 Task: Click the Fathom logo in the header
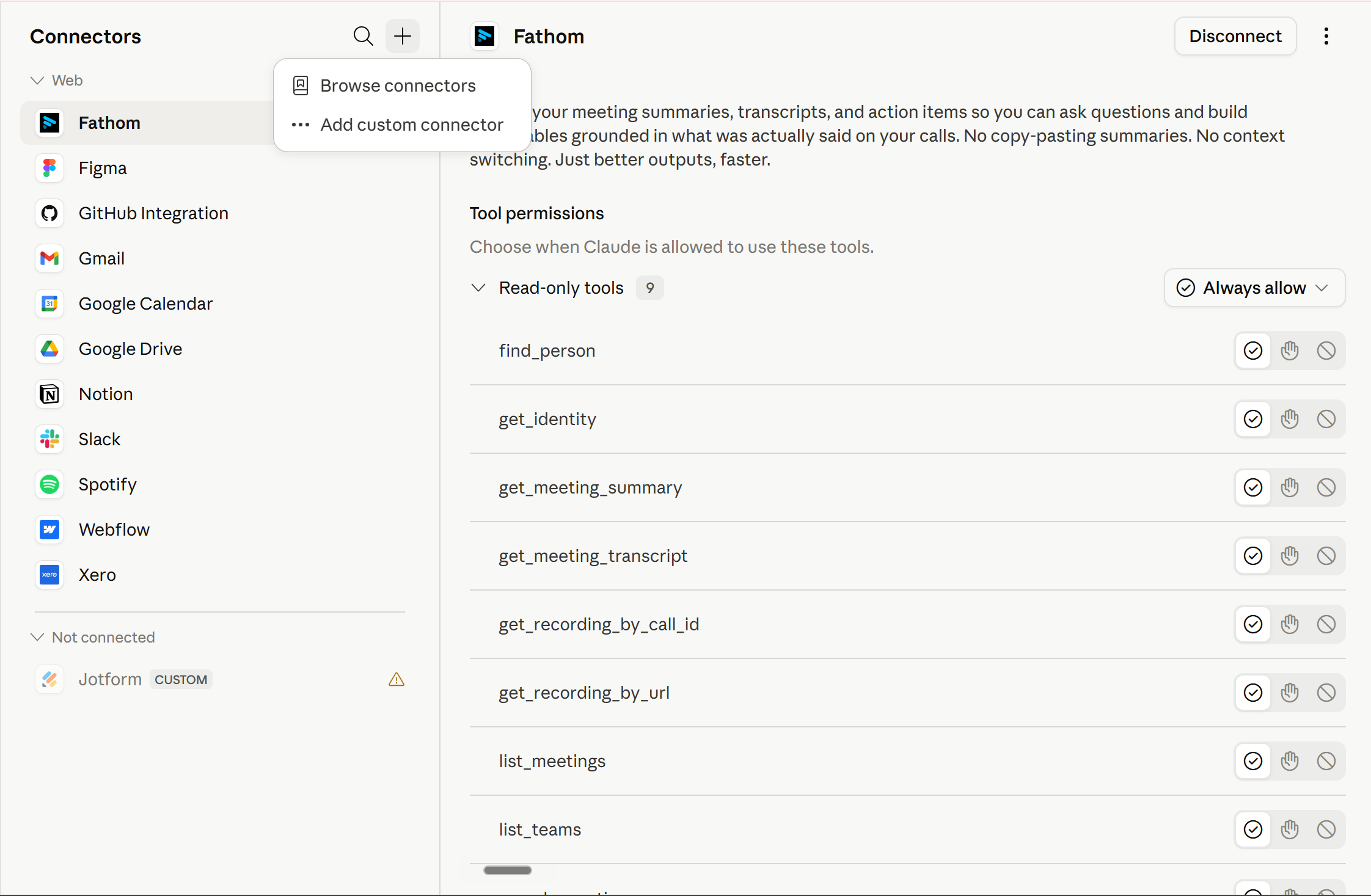(484, 36)
